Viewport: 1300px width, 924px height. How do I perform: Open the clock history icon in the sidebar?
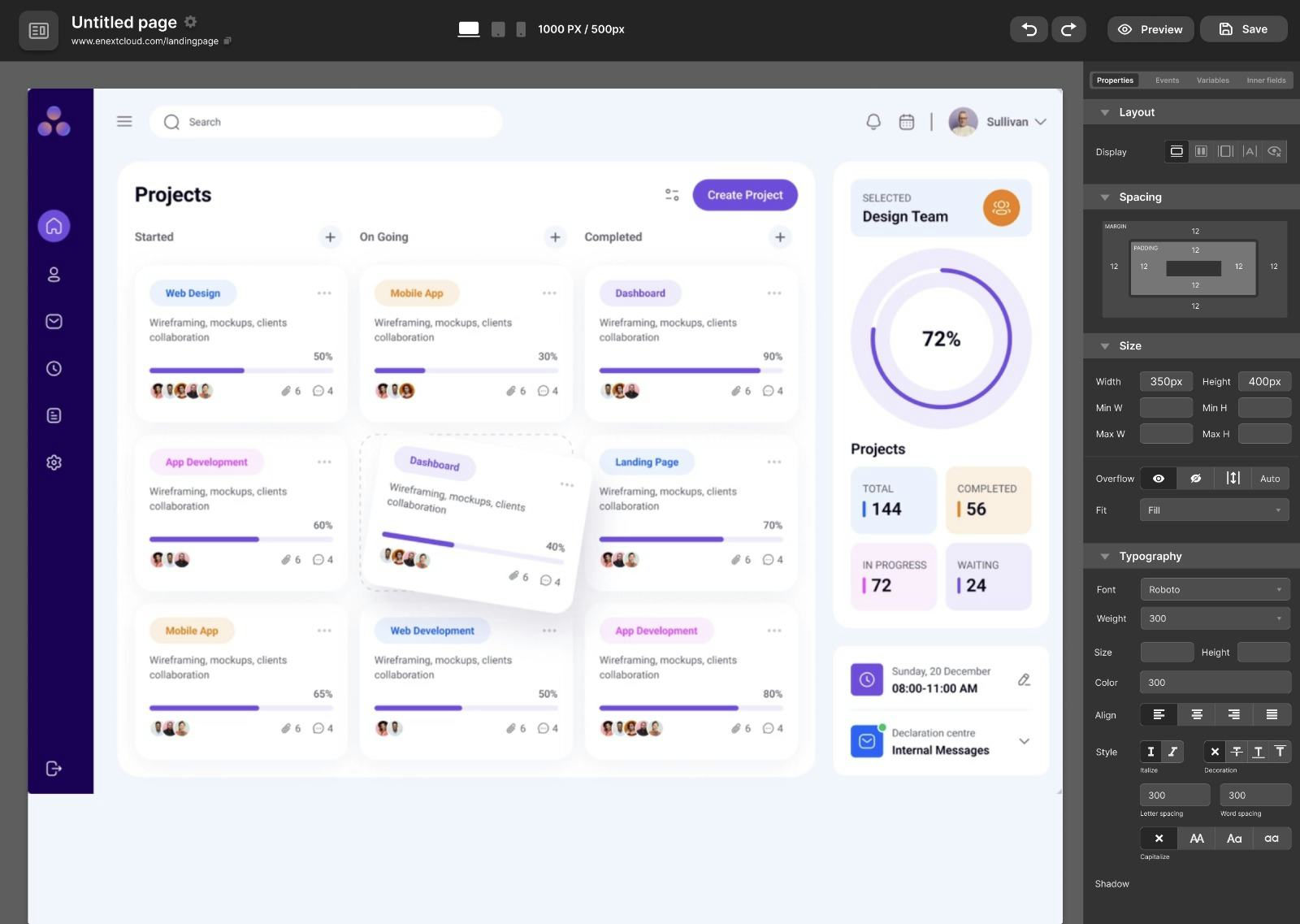(x=54, y=368)
